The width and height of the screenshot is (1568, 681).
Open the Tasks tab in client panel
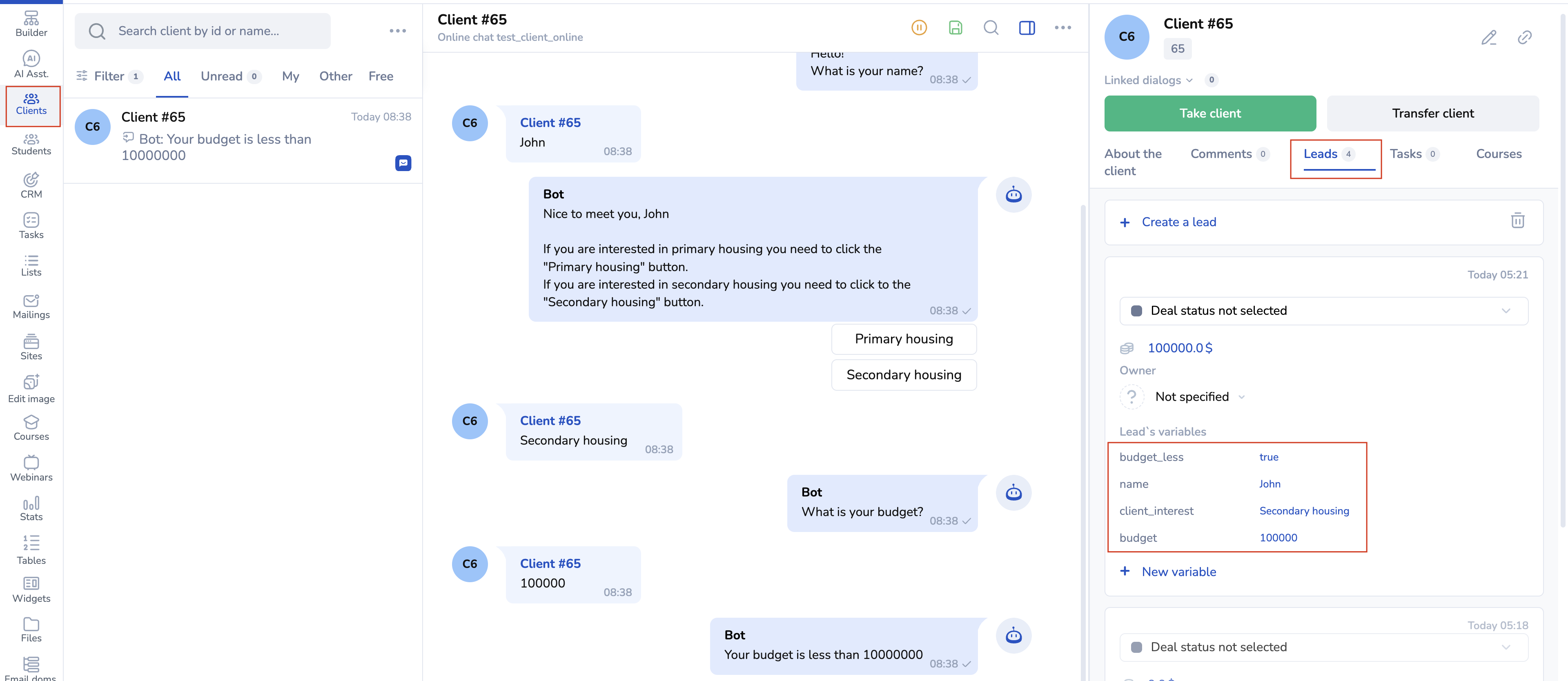(x=1405, y=154)
